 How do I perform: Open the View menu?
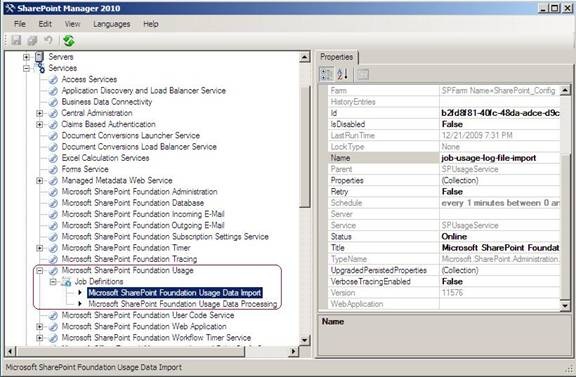point(72,24)
